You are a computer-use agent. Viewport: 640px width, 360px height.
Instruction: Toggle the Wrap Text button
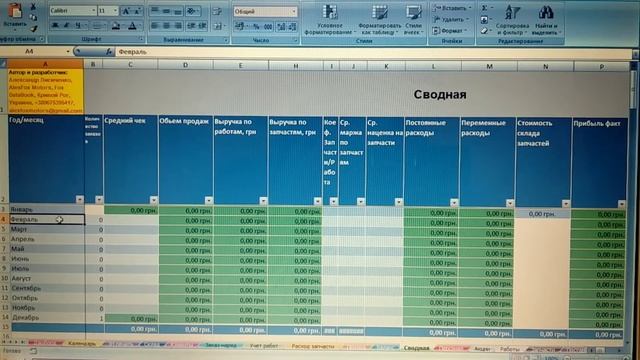pyautogui.click(x=218, y=11)
